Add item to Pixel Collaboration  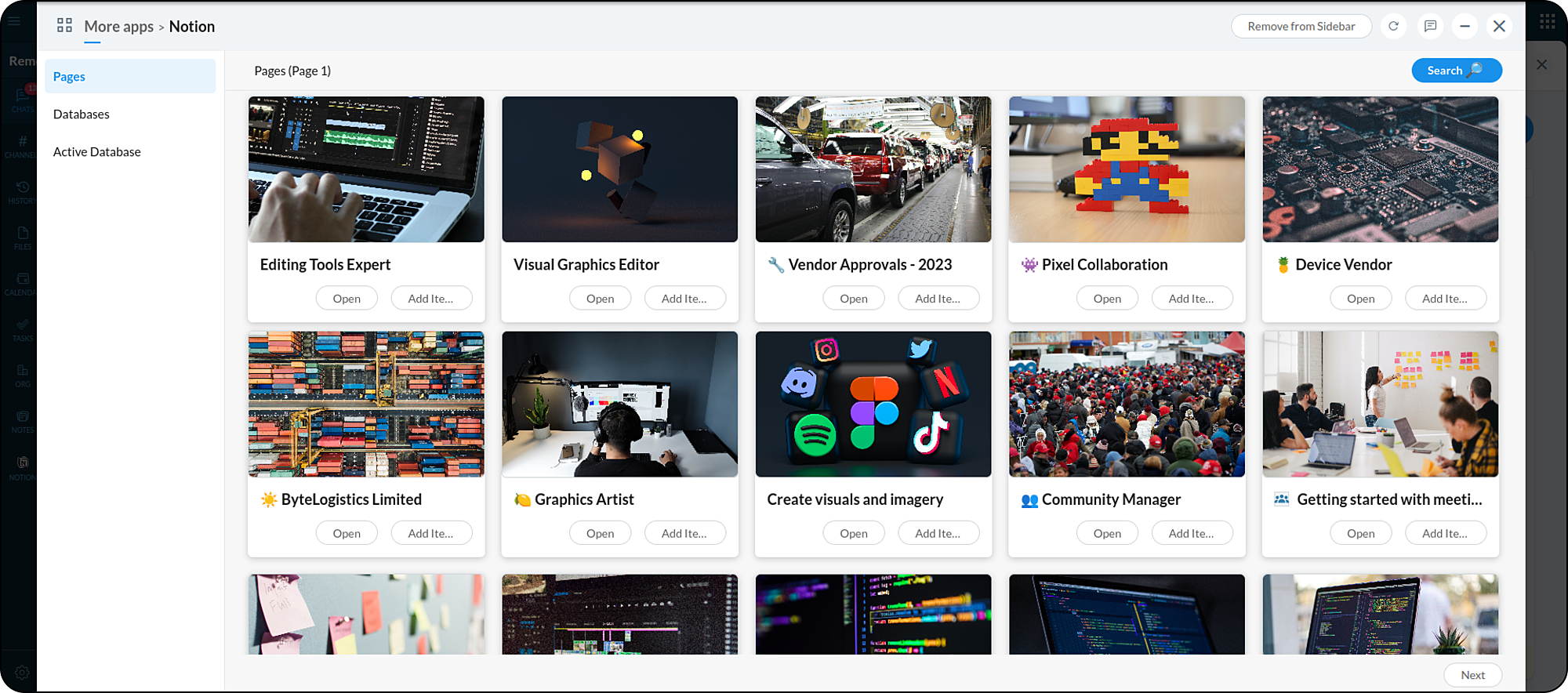click(x=1192, y=299)
